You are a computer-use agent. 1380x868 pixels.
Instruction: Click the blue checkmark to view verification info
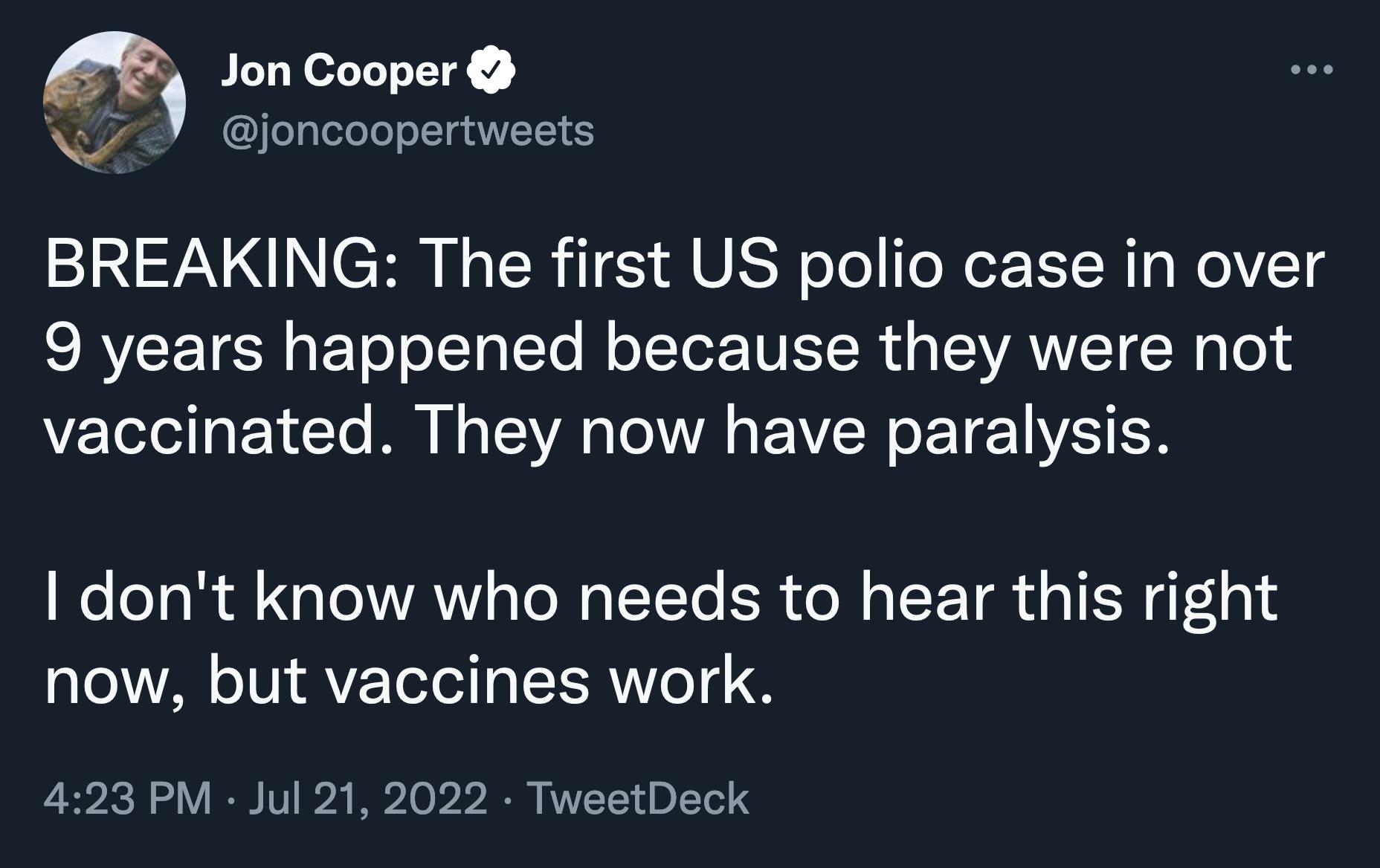(x=491, y=71)
